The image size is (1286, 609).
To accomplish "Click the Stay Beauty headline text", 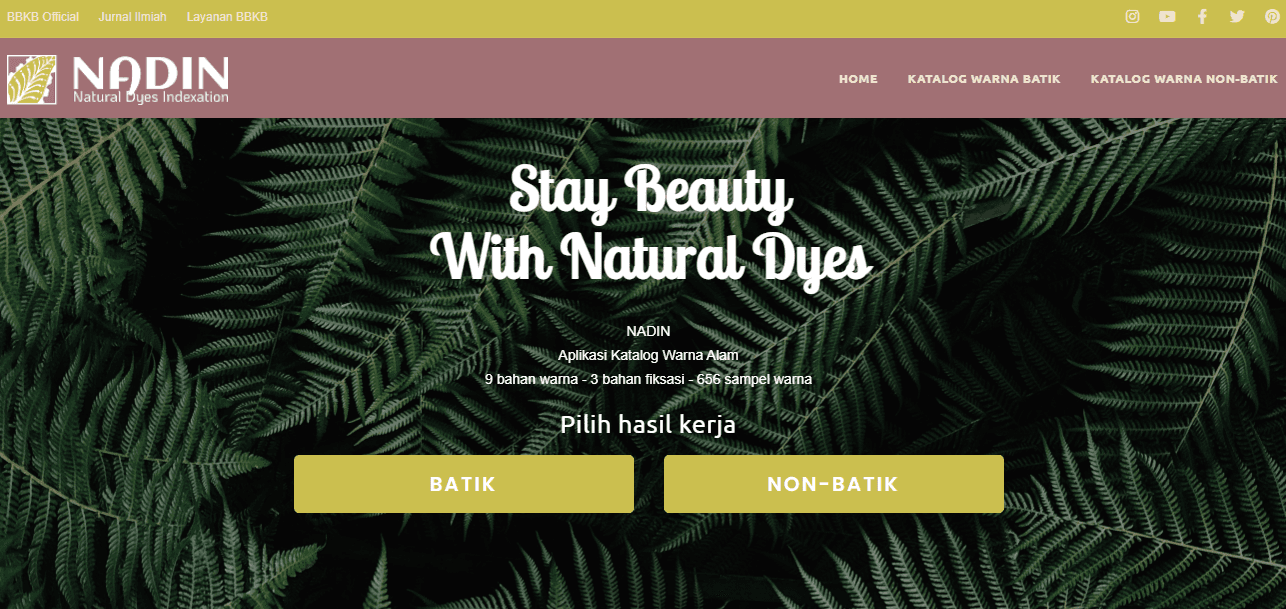I will [651, 192].
